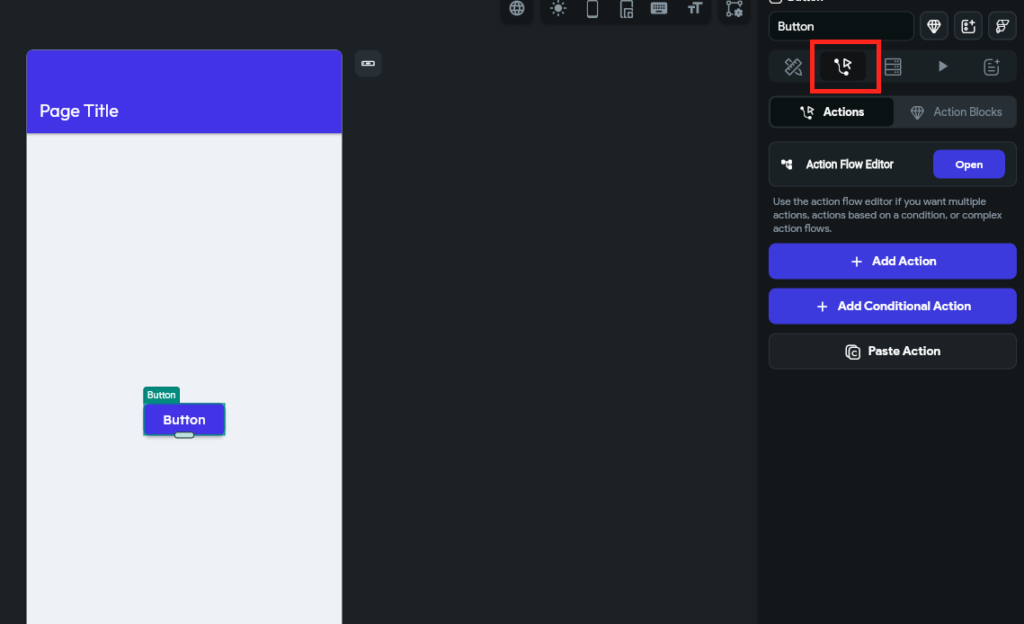The width and height of the screenshot is (1024, 624).
Task: Select the Actions flow panel icon
Action: [x=843, y=67]
